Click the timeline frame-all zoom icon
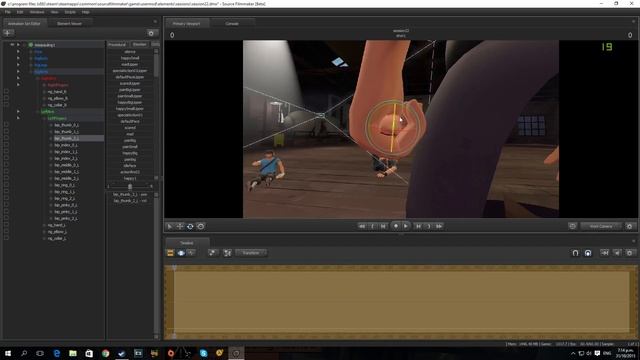640x360 pixels. click(227, 253)
